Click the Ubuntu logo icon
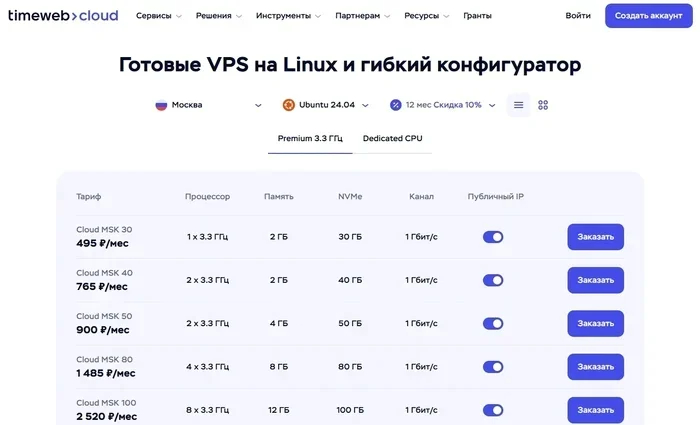The image size is (700, 425). point(289,105)
